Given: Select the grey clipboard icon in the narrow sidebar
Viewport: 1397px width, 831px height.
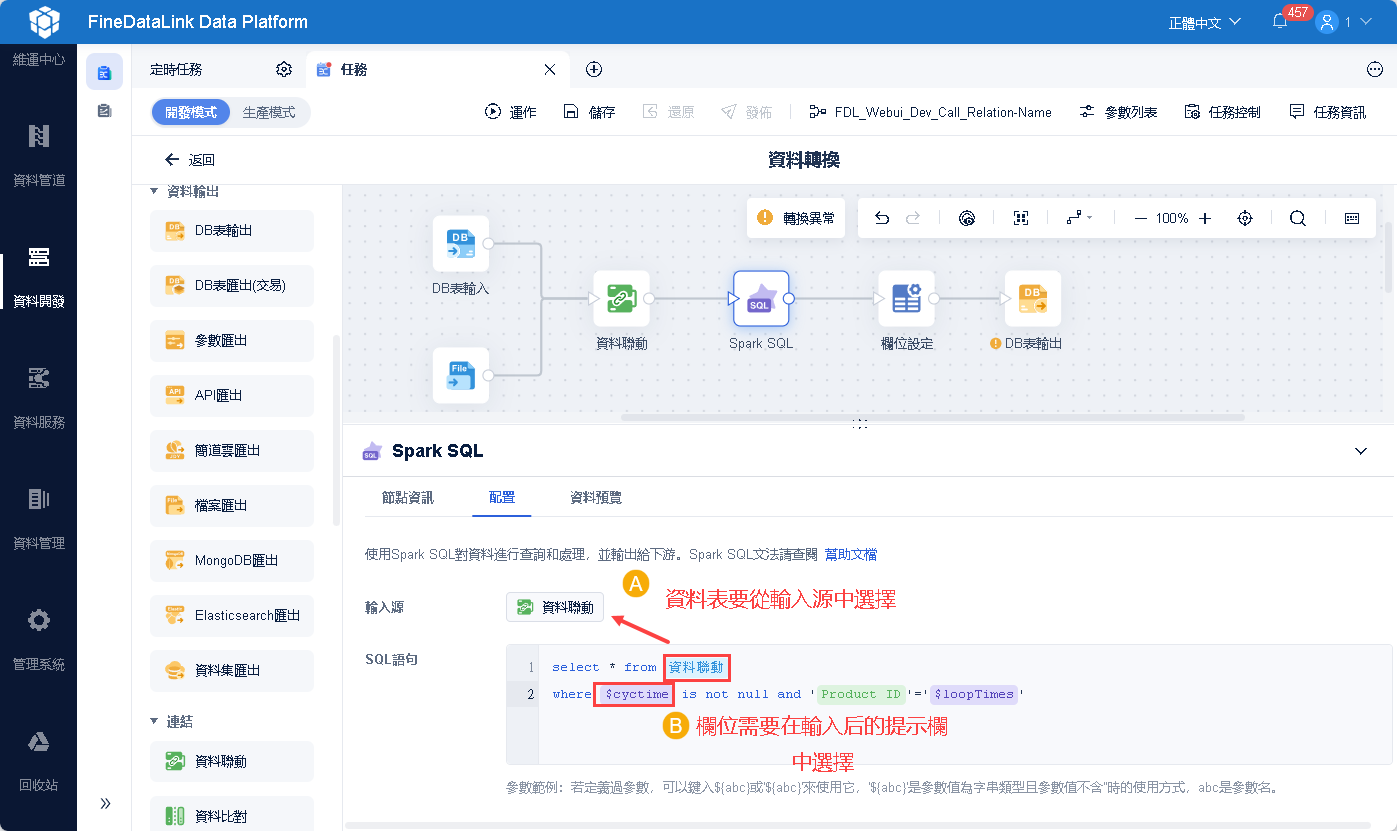Looking at the screenshot, I should coord(104,111).
